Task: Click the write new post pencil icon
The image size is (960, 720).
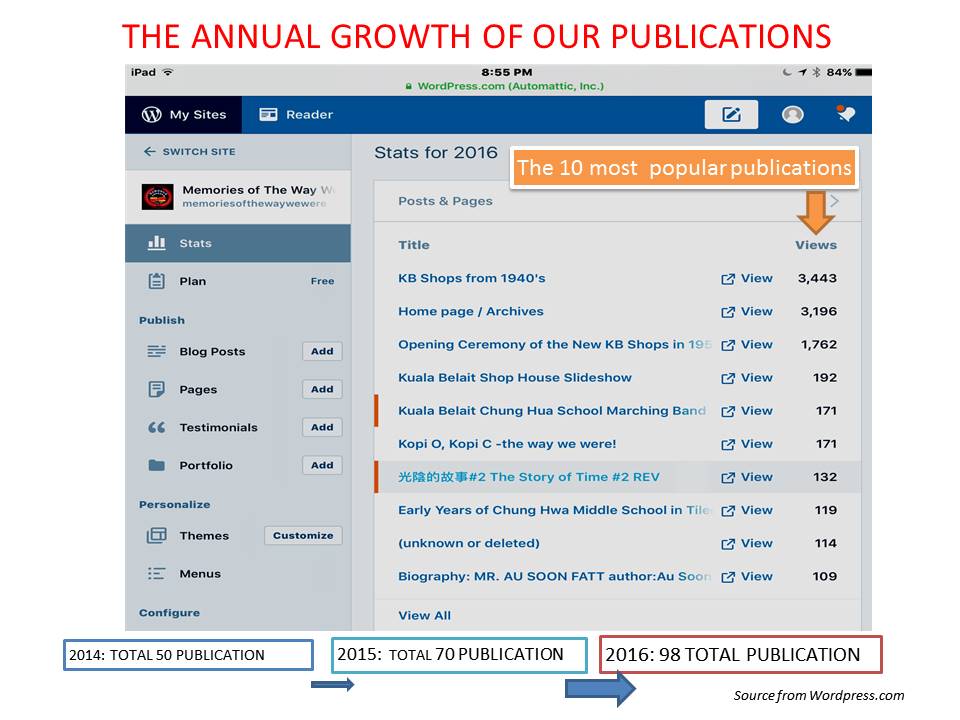Action: coord(731,115)
